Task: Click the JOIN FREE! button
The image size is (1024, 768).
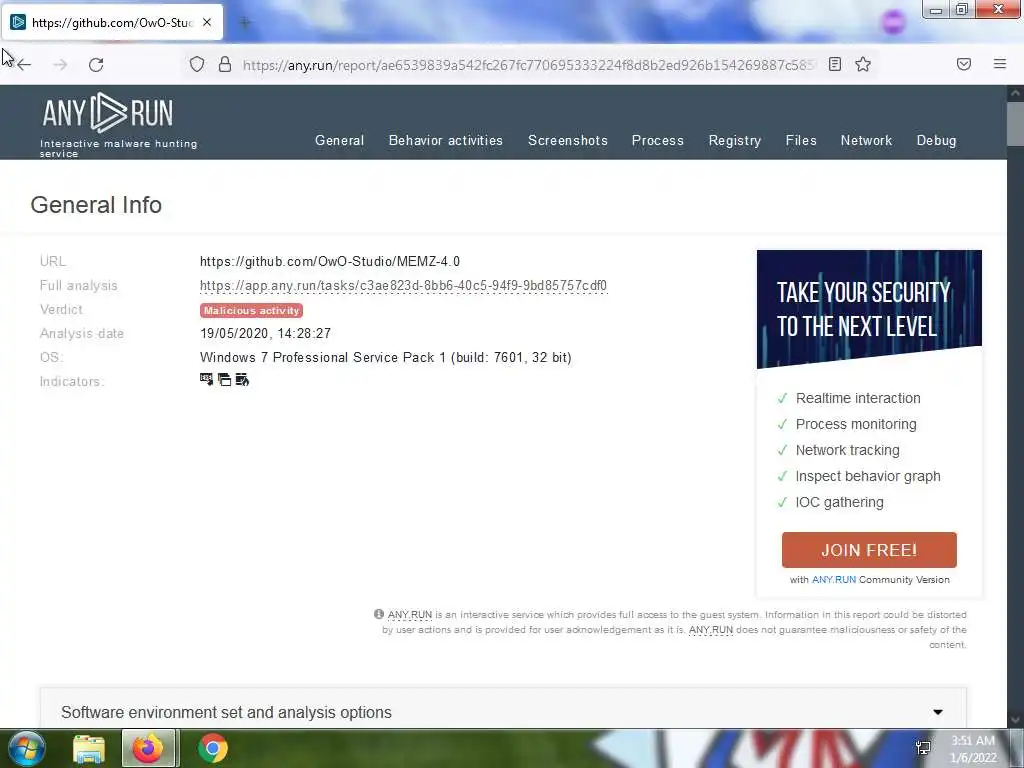Action: click(x=869, y=550)
